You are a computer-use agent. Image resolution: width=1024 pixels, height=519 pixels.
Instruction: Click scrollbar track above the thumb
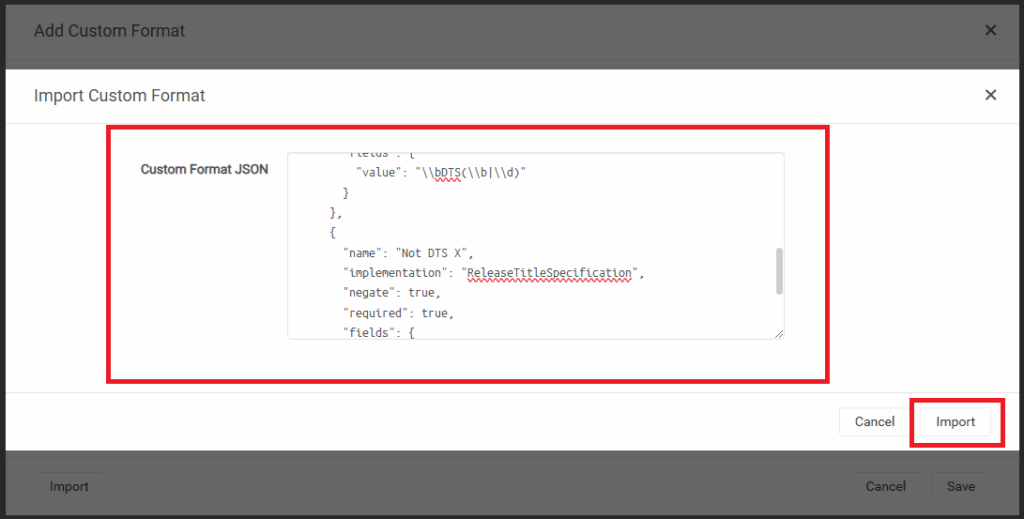click(x=778, y=200)
